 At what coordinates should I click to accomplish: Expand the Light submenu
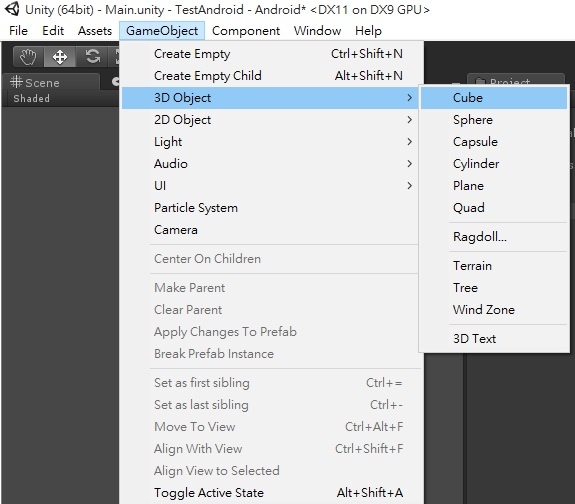[271, 142]
